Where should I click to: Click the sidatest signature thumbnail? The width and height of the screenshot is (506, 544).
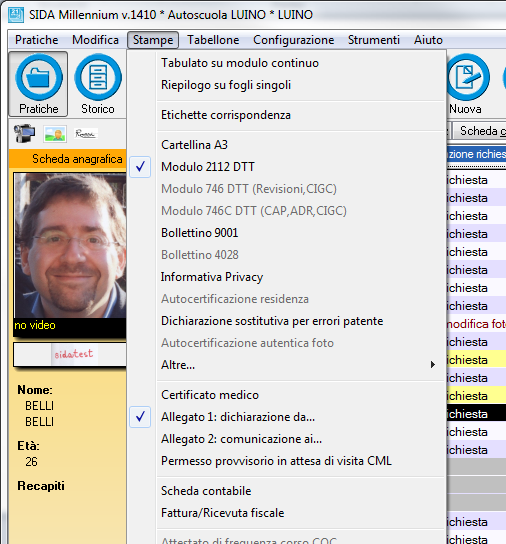pyautogui.click(x=74, y=354)
